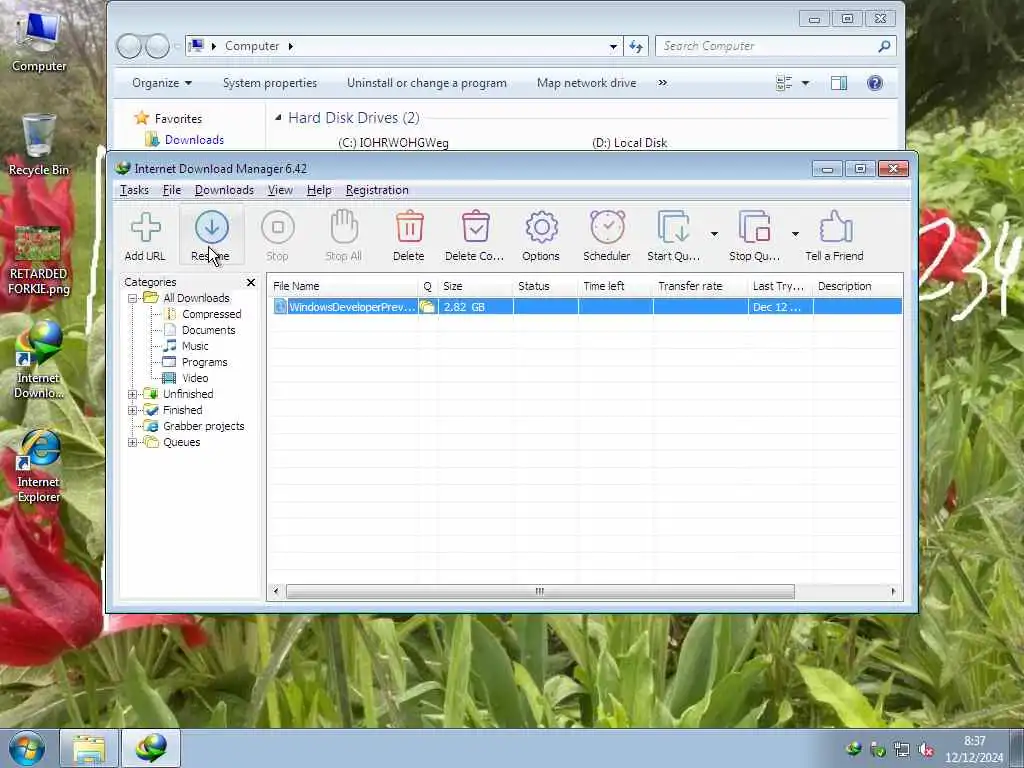Select the Video category
Screen dimensions: 1024x768
coord(195,378)
